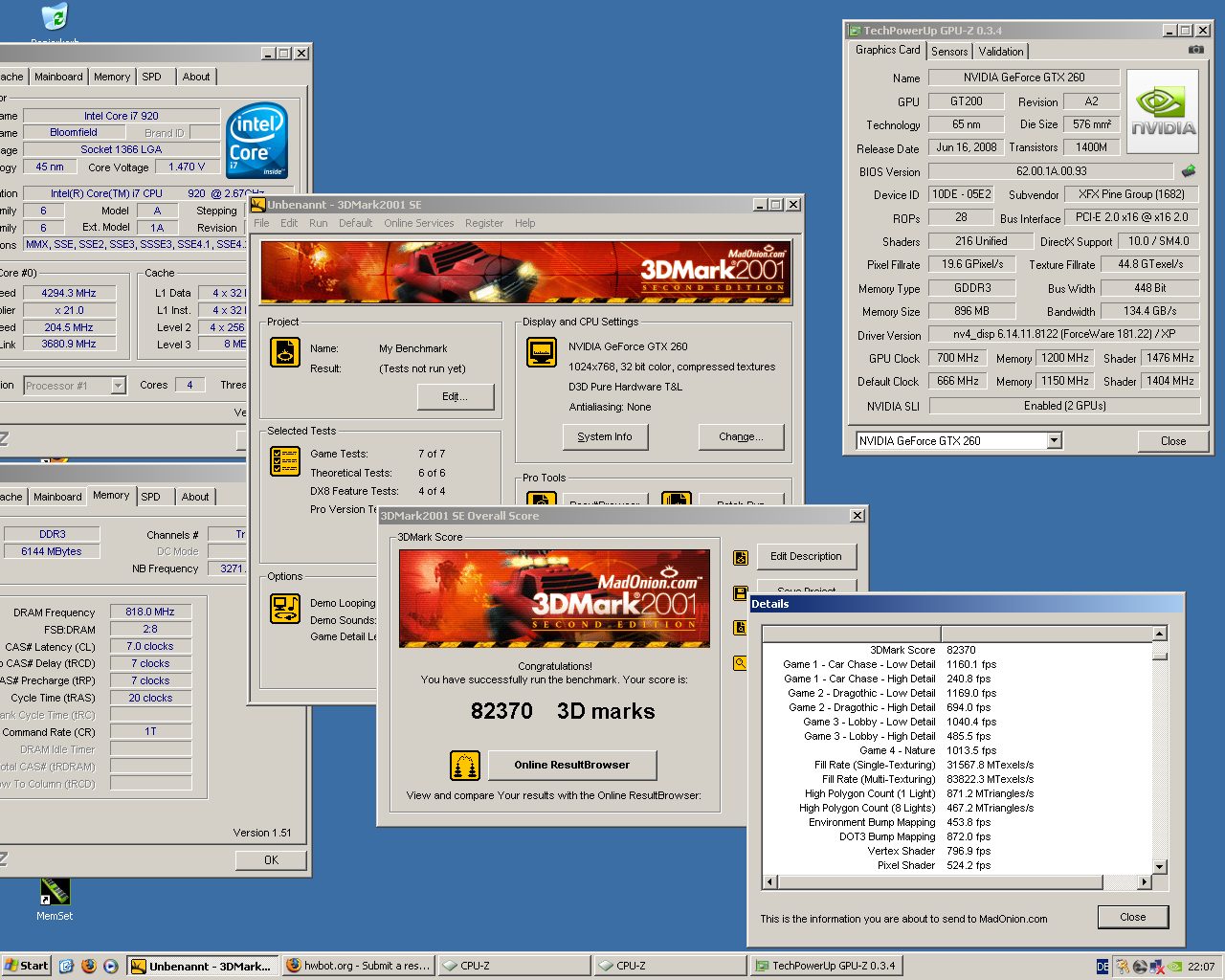Click the Display and CPU Settings monitor icon
This screenshot has height=980, width=1225.
pos(542,352)
